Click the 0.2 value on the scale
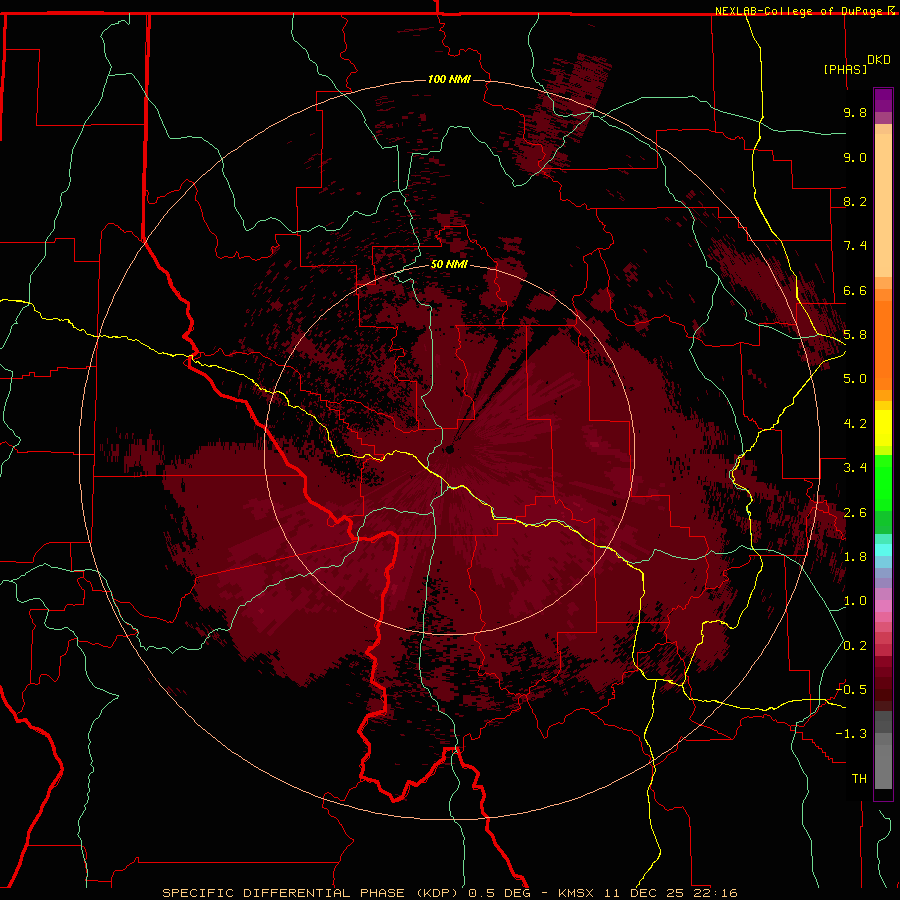Screen dimensions: 900x900 pos(855,646)
